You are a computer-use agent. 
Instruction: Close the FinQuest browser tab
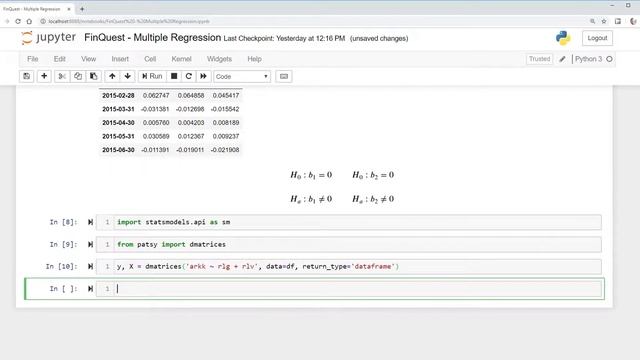(x=69, y=9)
